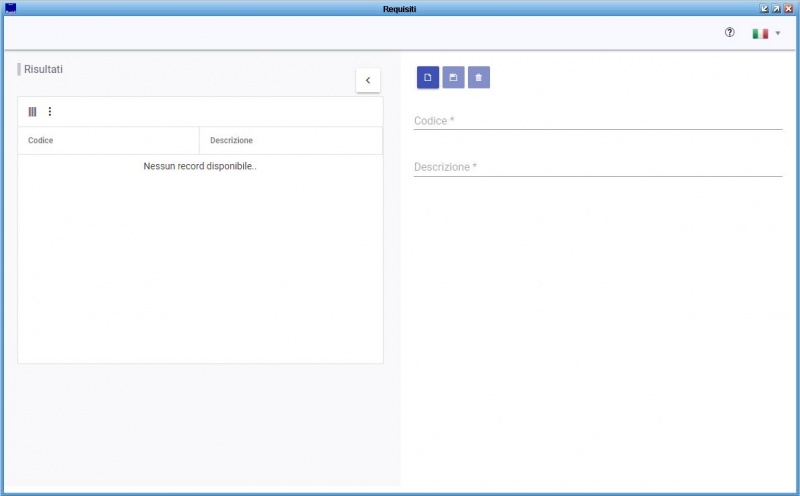Click the Italian flag language icon
Viewport: 800px width, 496px height.
pyautogui.click(x=760, y=33)
